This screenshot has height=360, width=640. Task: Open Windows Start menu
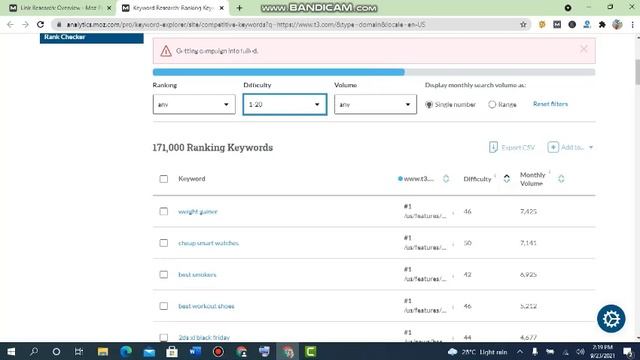point(11,351)
